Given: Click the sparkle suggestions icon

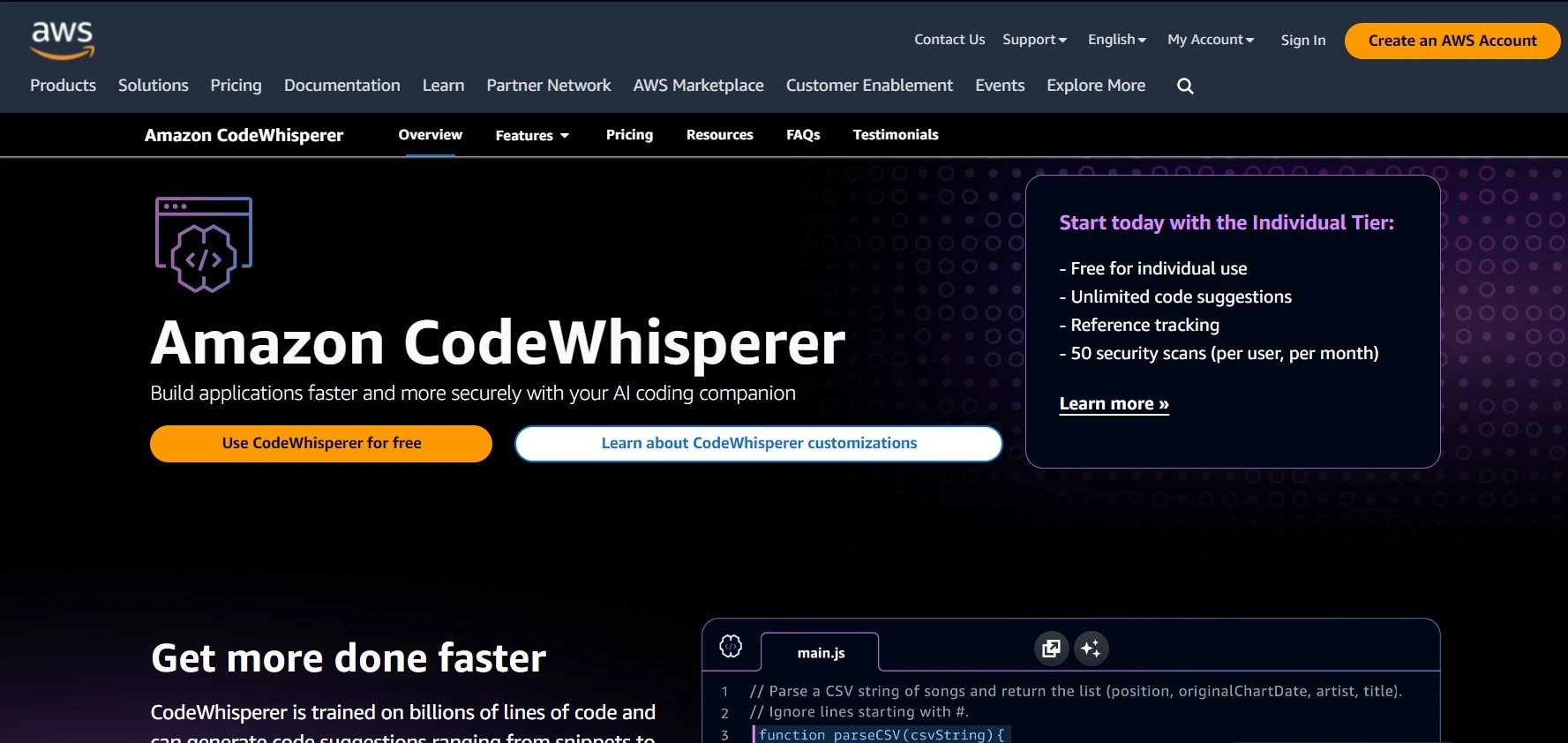Looking at the screenshot, I should point(1091,649).
